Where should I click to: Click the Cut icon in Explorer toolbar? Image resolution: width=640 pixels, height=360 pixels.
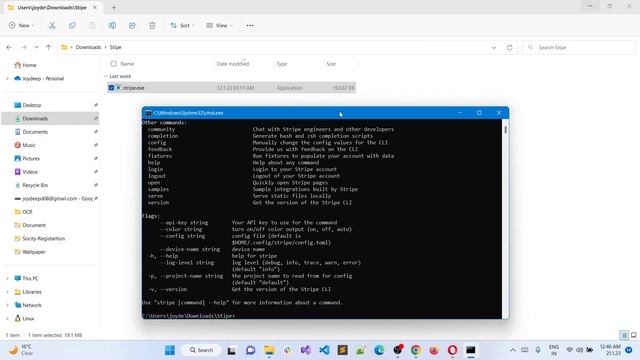coord(52,25)
